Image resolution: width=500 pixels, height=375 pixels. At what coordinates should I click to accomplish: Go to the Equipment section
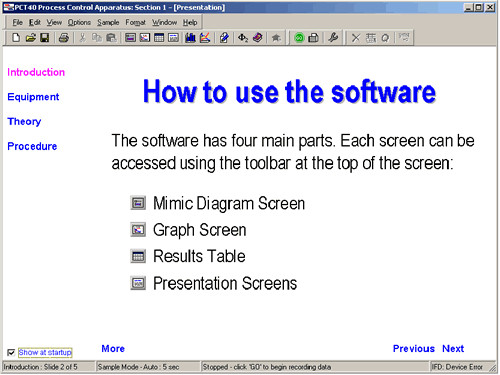click(x=33, y=97)
